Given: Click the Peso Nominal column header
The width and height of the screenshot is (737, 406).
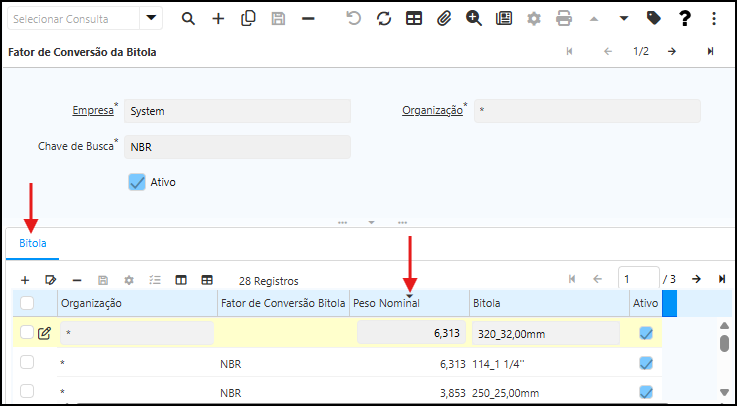Looking at the screenshot, I should click(386, 303).
